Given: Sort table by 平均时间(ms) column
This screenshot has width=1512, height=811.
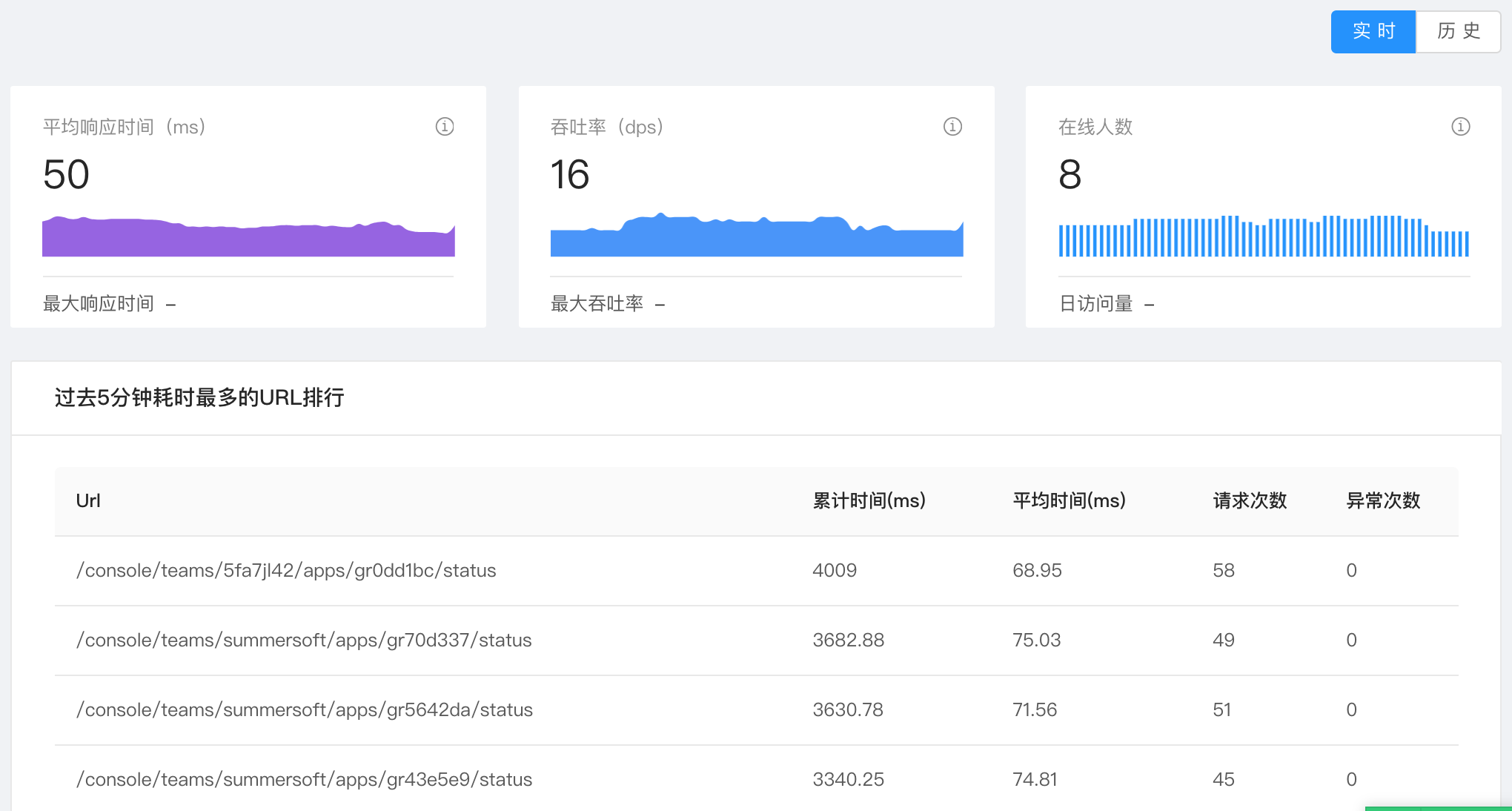Looking at the screenshot, I should (1069, 500).
